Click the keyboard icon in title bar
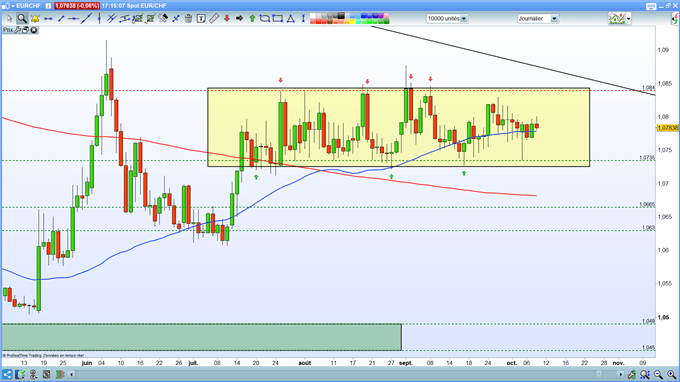Viewport: 680px width, 382px height. [x=651, y=6]
